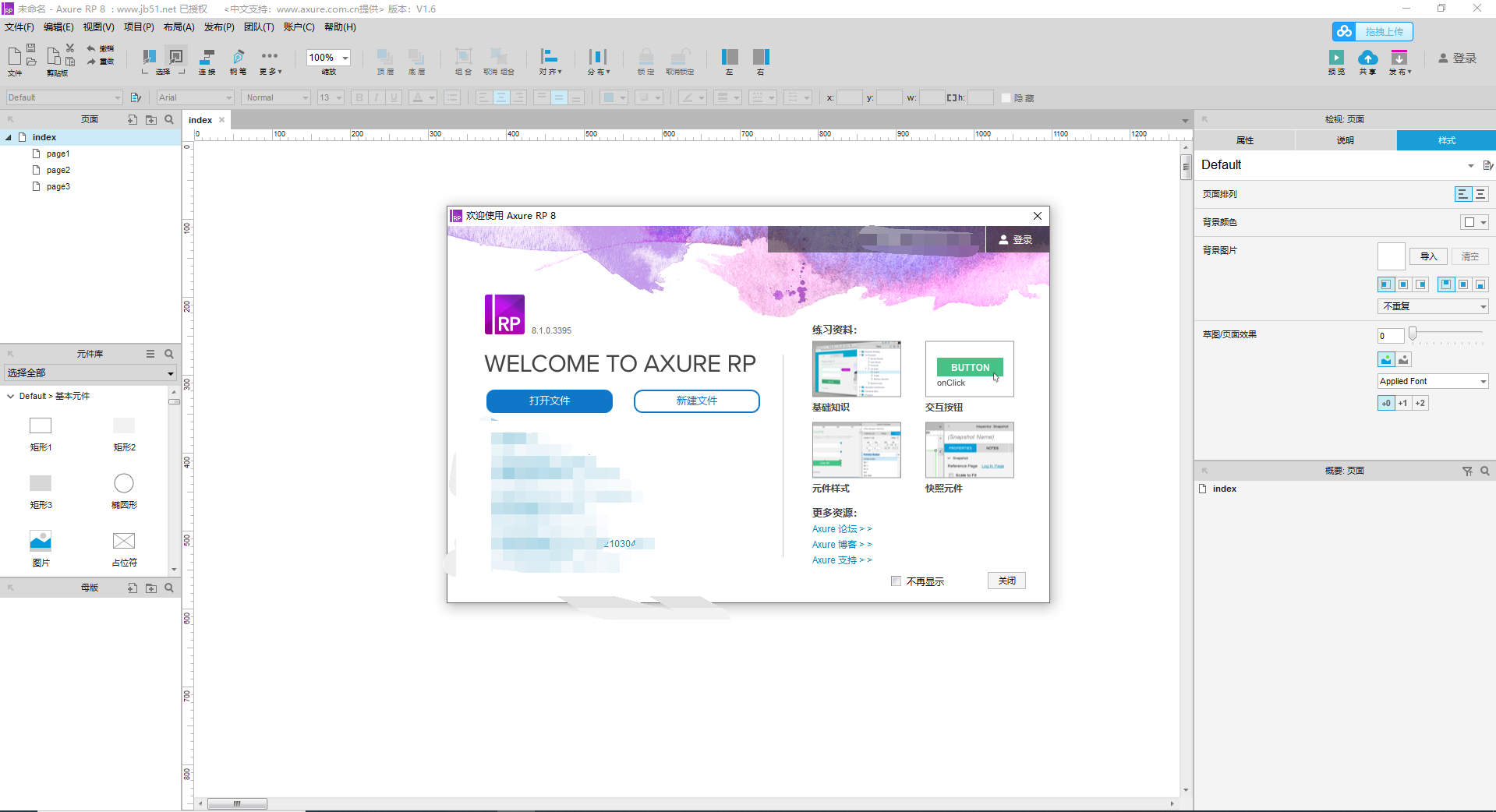
Task: Click the align (对齐) tool icon
Action: 550,56
